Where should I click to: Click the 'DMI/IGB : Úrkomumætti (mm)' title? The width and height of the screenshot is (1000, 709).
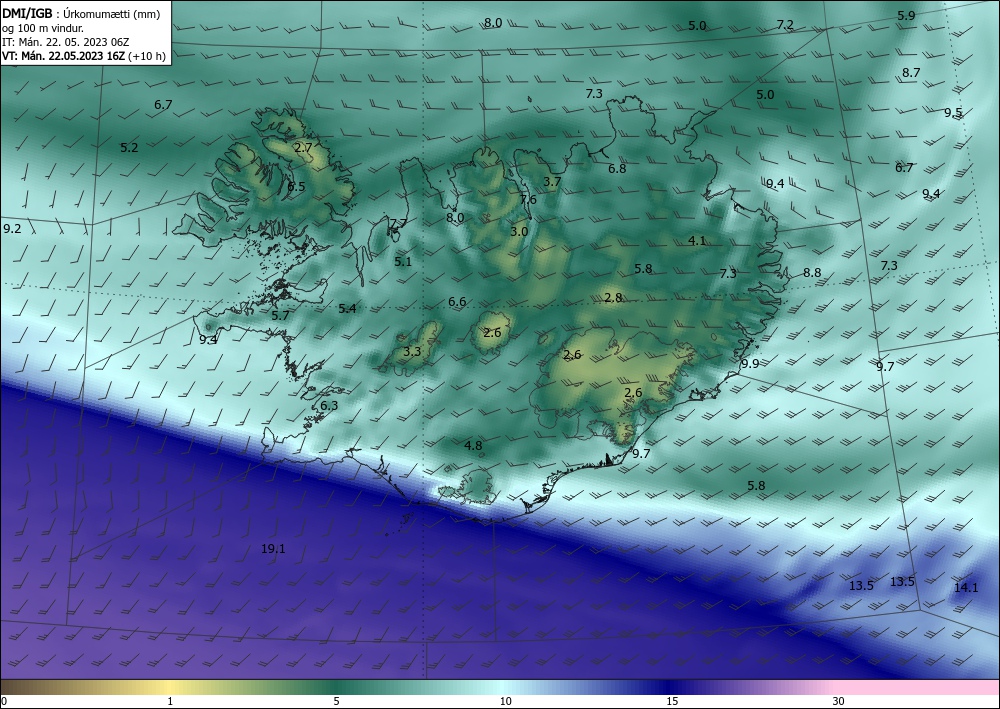click(81, 14)
